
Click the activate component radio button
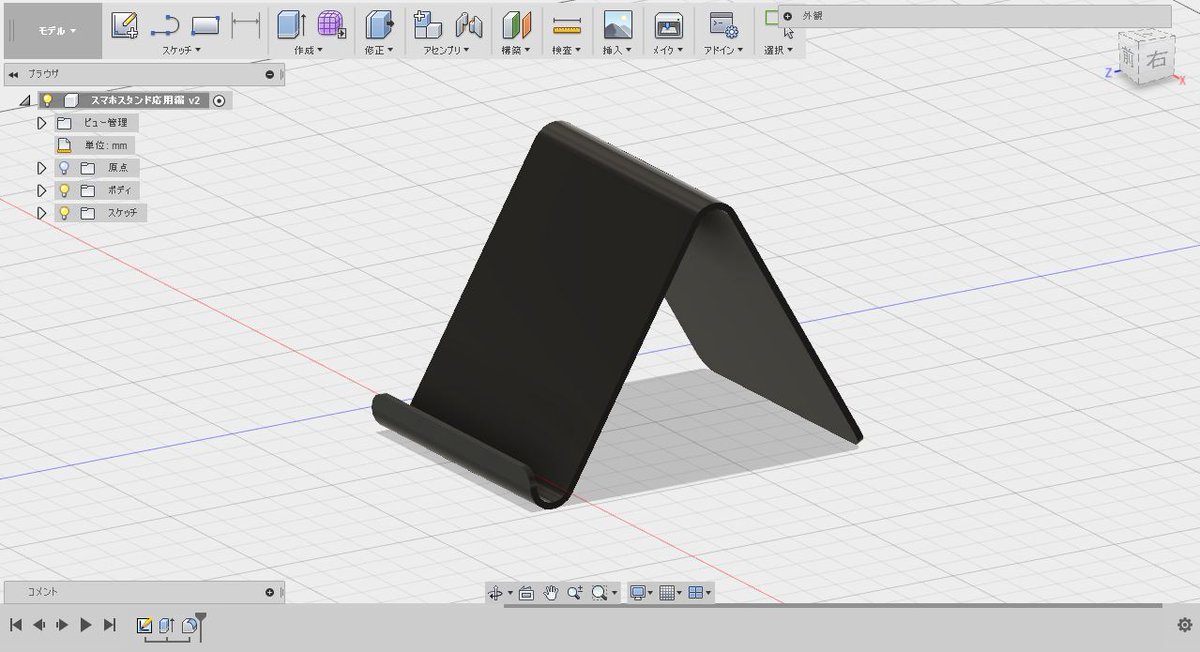[x=219, y=100]
